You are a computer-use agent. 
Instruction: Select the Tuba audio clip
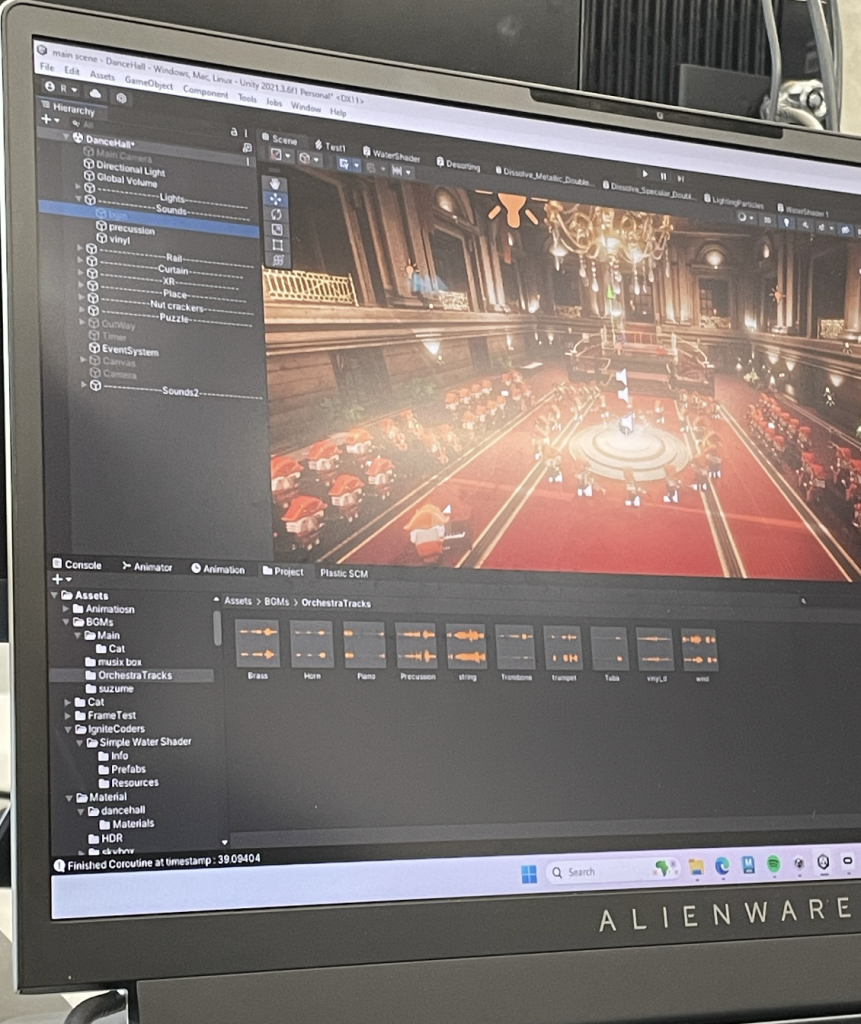pos(610,654)
